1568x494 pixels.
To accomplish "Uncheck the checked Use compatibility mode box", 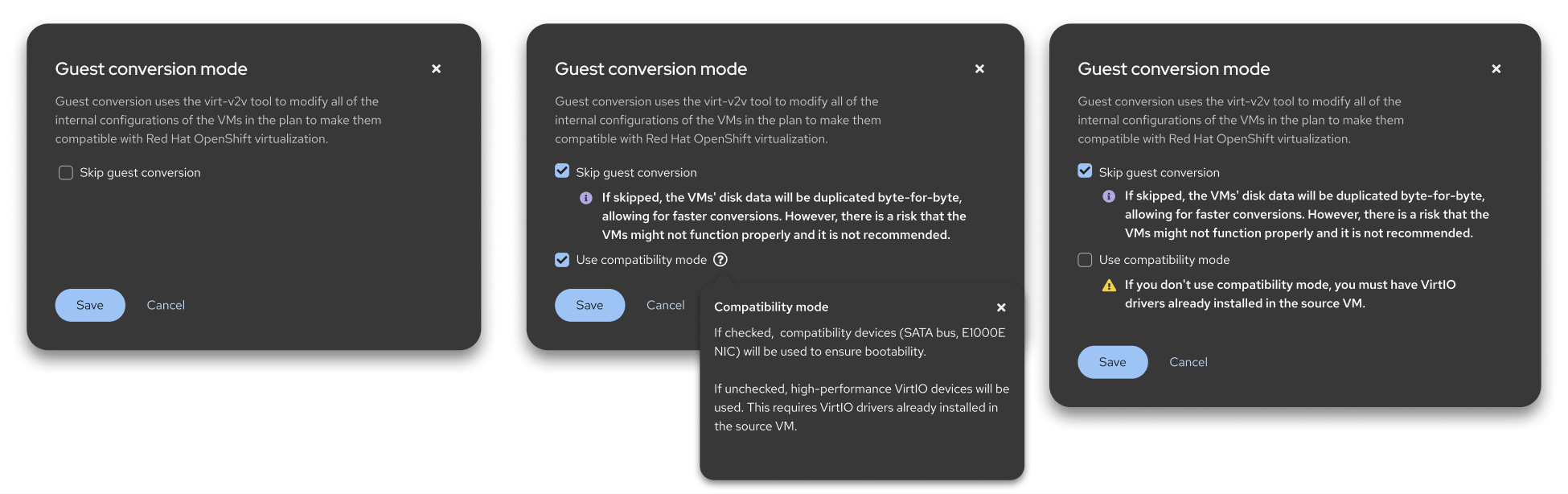I will tap(562, 260).
